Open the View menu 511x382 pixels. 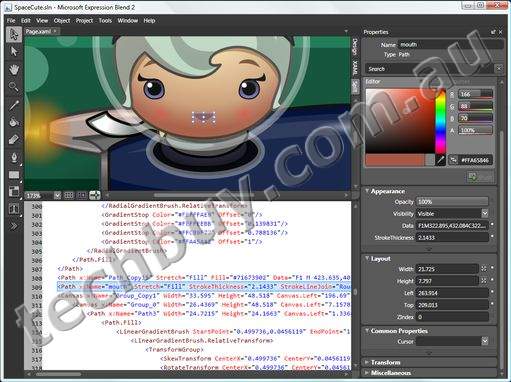click(x=42, y=21)
